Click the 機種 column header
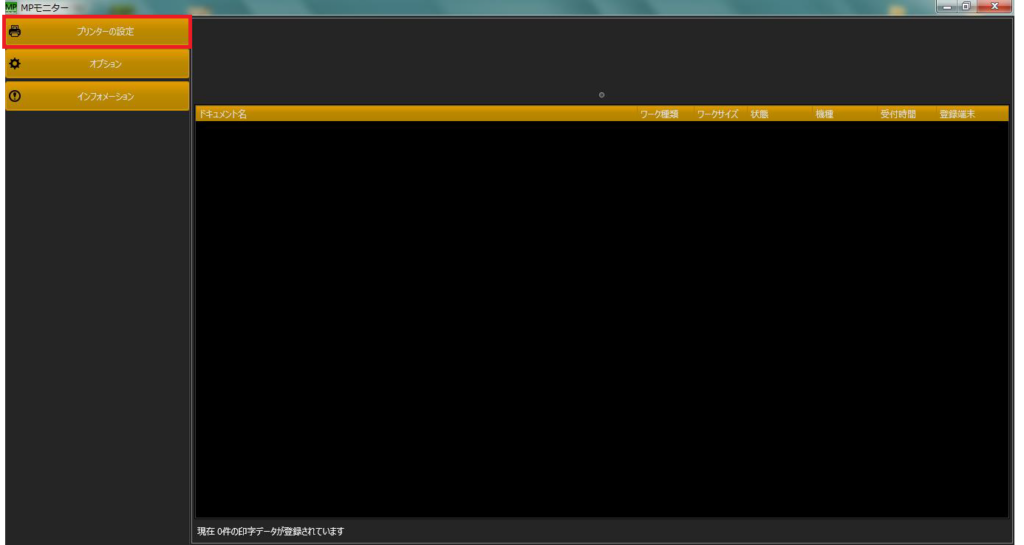 pos(824,114)
